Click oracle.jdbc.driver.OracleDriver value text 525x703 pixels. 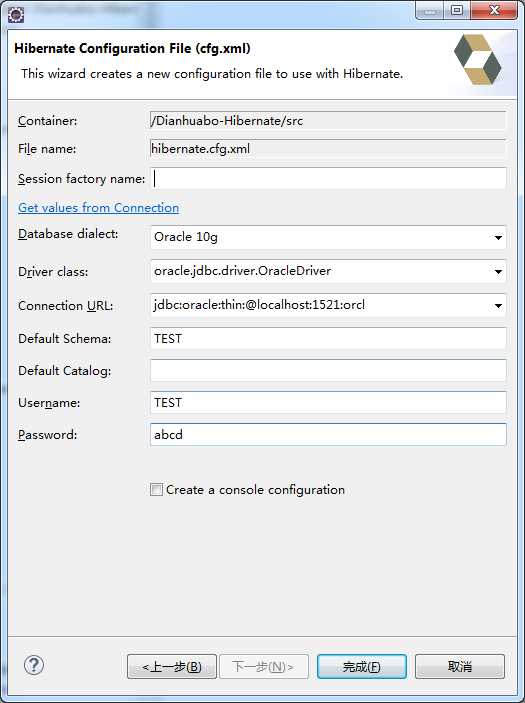[x=243, y=271]
